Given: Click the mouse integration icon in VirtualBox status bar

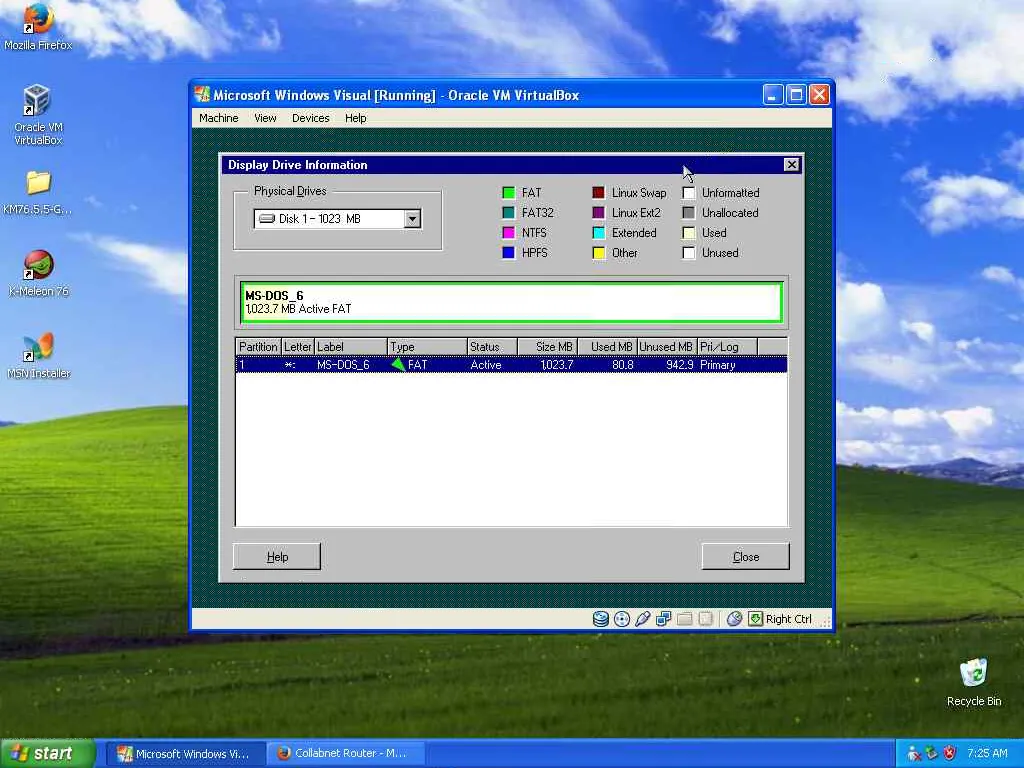Looking at the screenshot, I should 734,618.
